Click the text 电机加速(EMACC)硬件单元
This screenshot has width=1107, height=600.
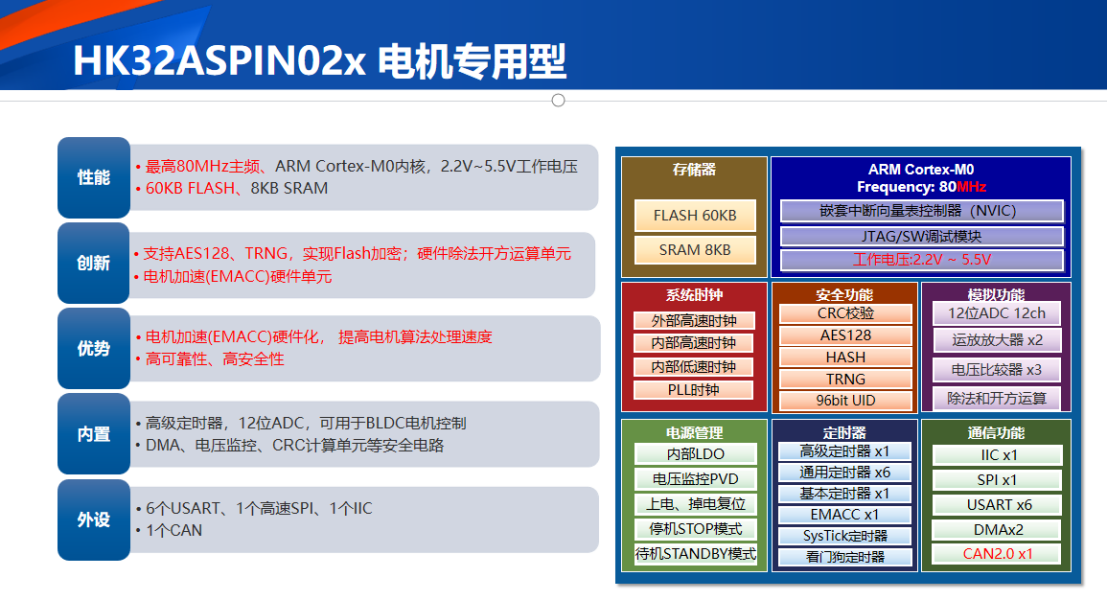tap(237, 277)
